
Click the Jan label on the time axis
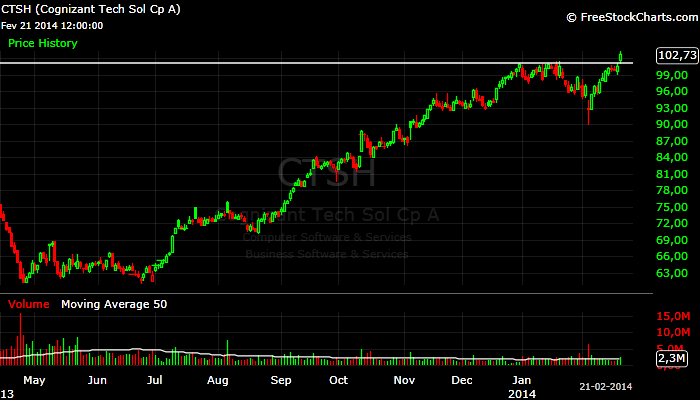pyautogui.click(x=521, y=380)
